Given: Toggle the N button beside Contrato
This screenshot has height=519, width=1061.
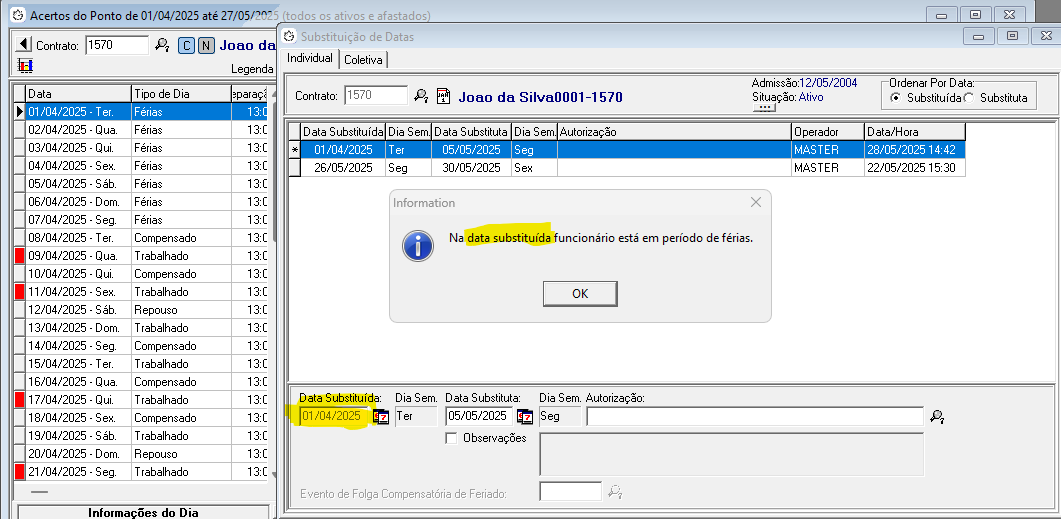Looking at the screenshot, I should tap(205, 45).
